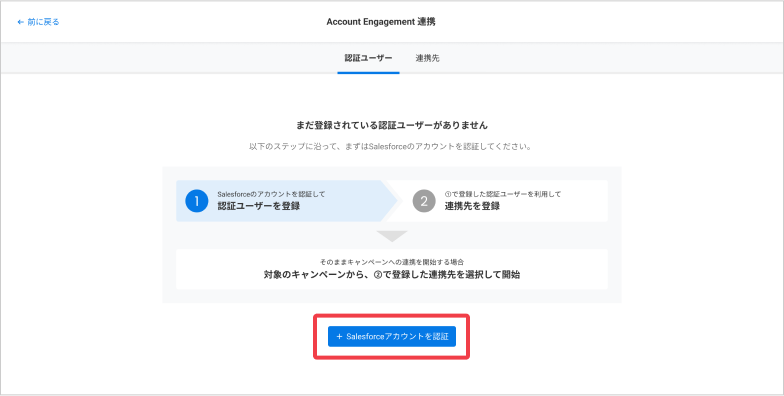
Task: Click the Salesforceアカウントを認証 button
Action: click(392, 336)
